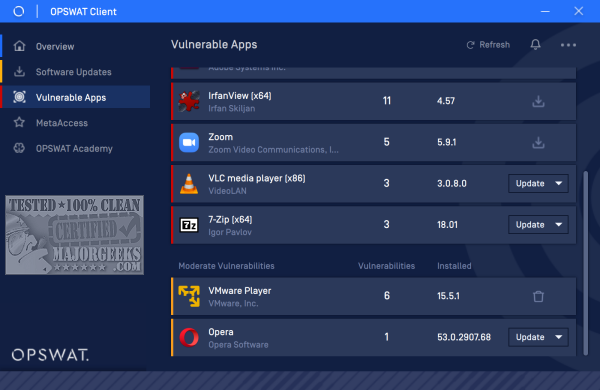Go to OPSWAT Academy

click(x=75, y=148)
